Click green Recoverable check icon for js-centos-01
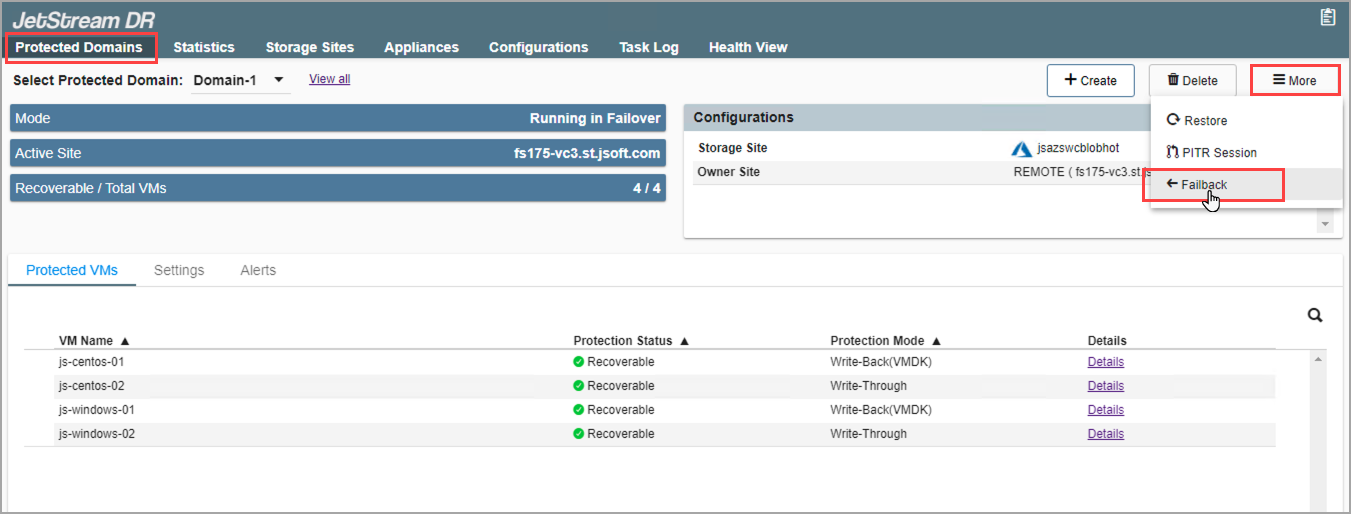1351x514 pixels. [579, 362]
